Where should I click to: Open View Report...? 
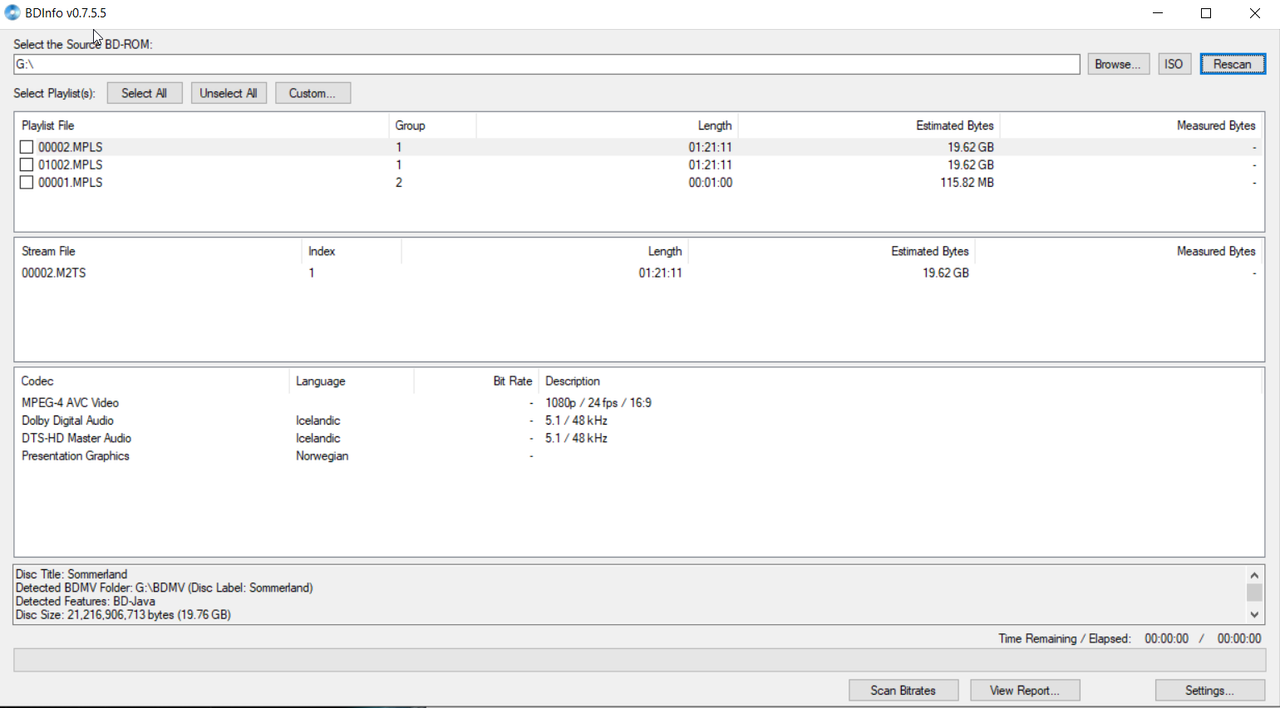coord(1024,690)
